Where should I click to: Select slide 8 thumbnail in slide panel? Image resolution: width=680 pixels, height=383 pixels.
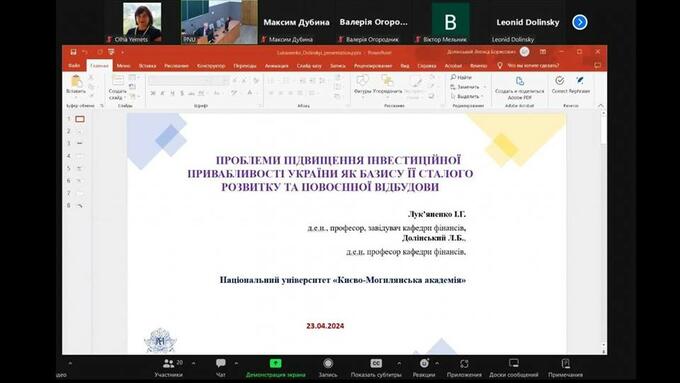[80, 206]
